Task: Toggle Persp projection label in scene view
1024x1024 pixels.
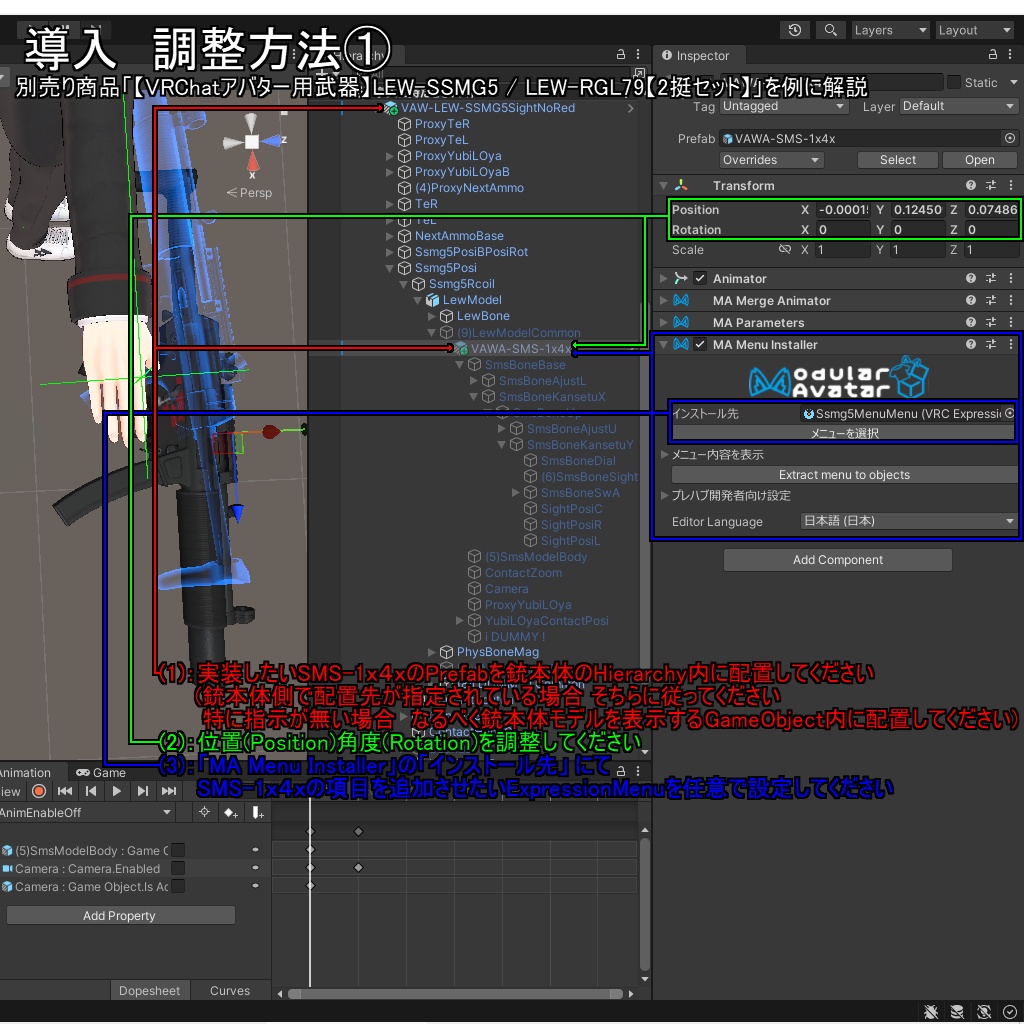Action: tap(249, 193)
